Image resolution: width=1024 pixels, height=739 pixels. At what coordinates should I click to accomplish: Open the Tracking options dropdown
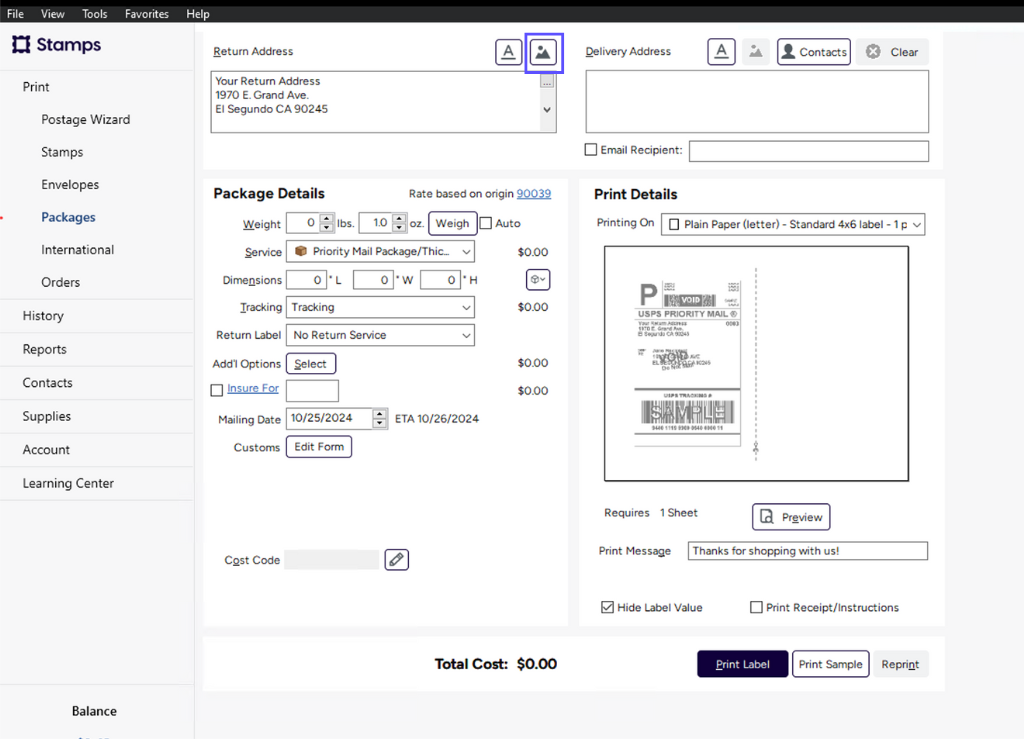coord(380,307)
